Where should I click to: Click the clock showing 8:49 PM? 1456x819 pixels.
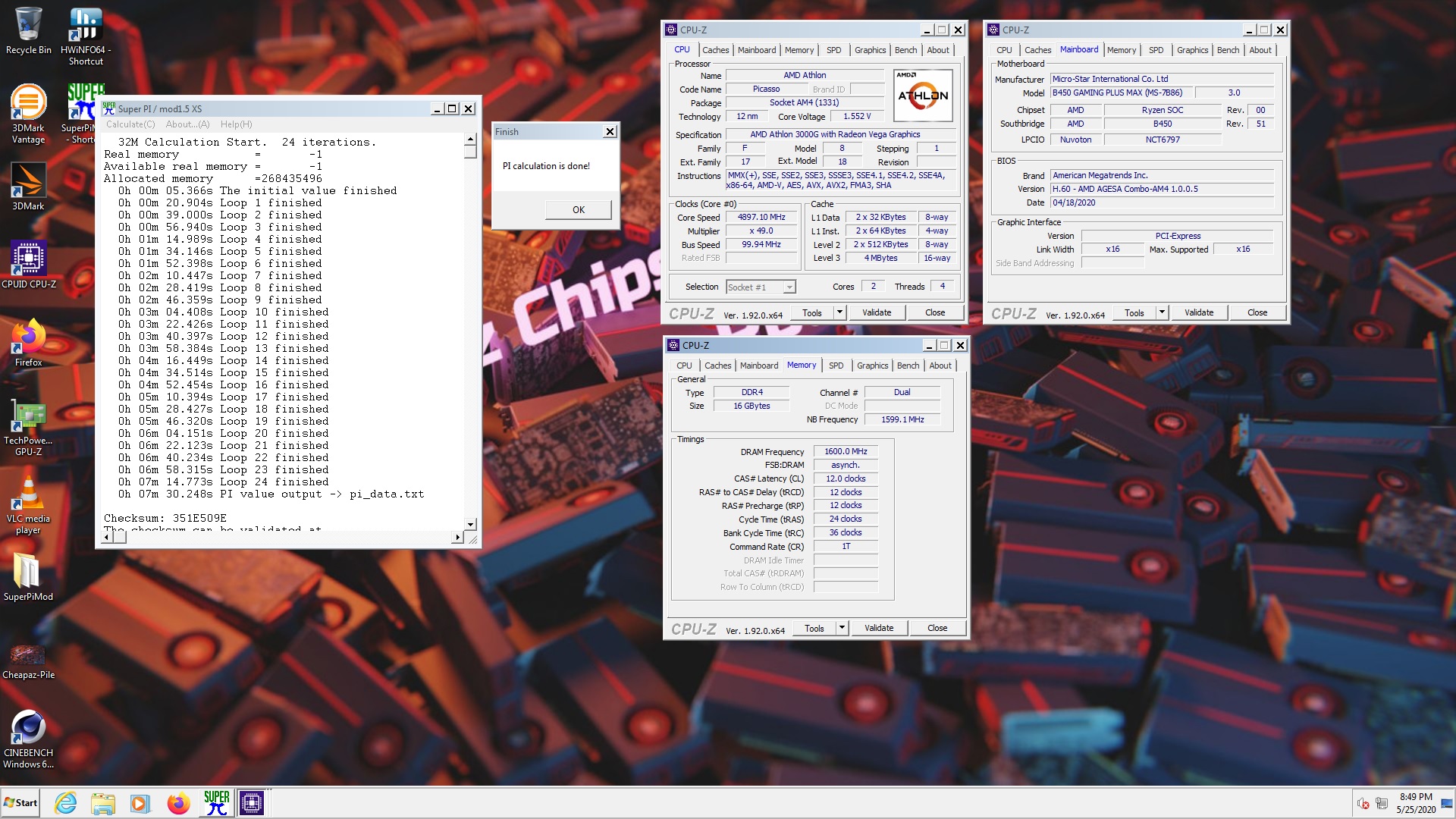[1416, 803]
